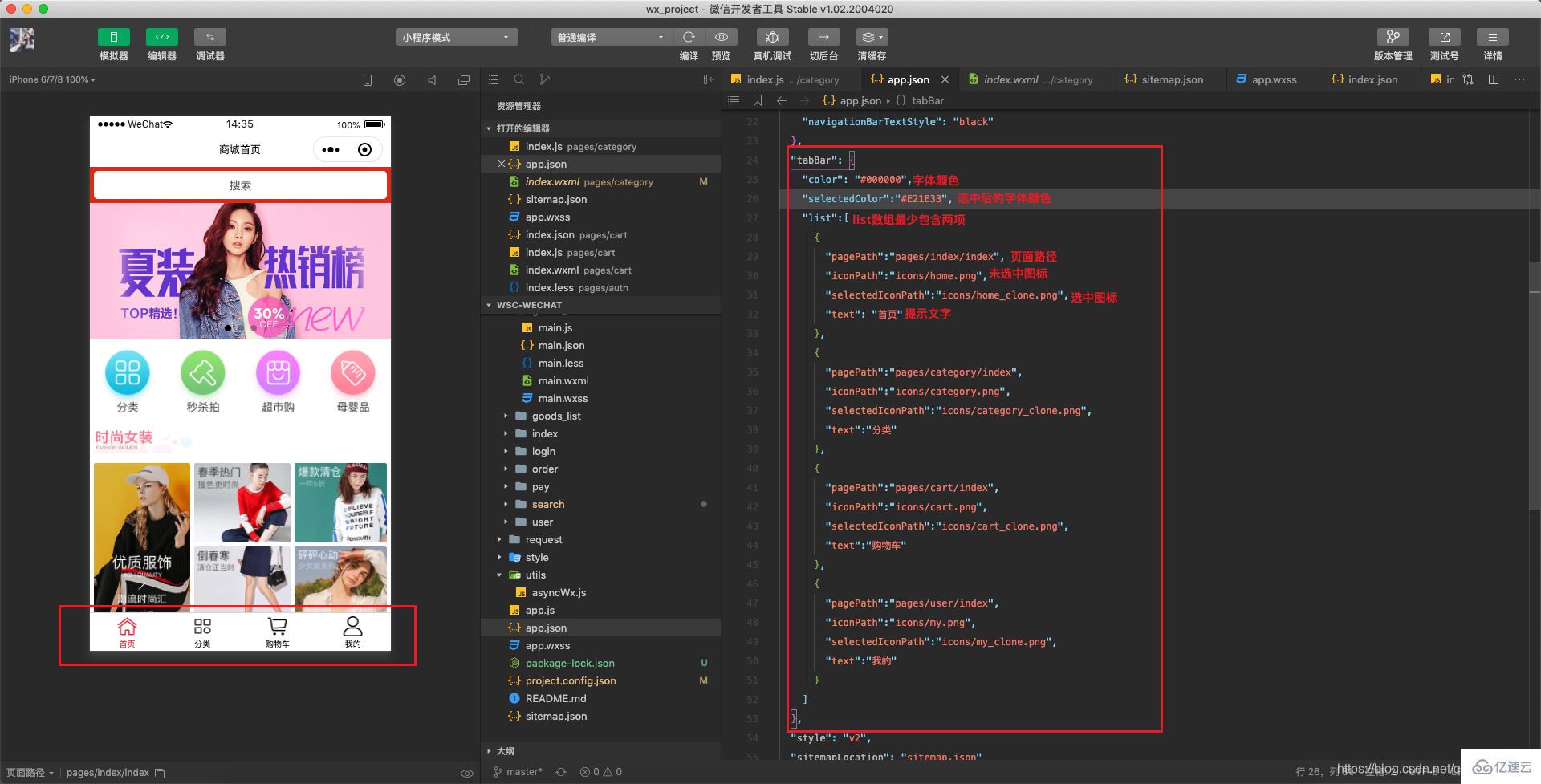Tap the 购物车 cart tab in simulator
This screenshot has height=784, width=1541.
click(278, 632)
